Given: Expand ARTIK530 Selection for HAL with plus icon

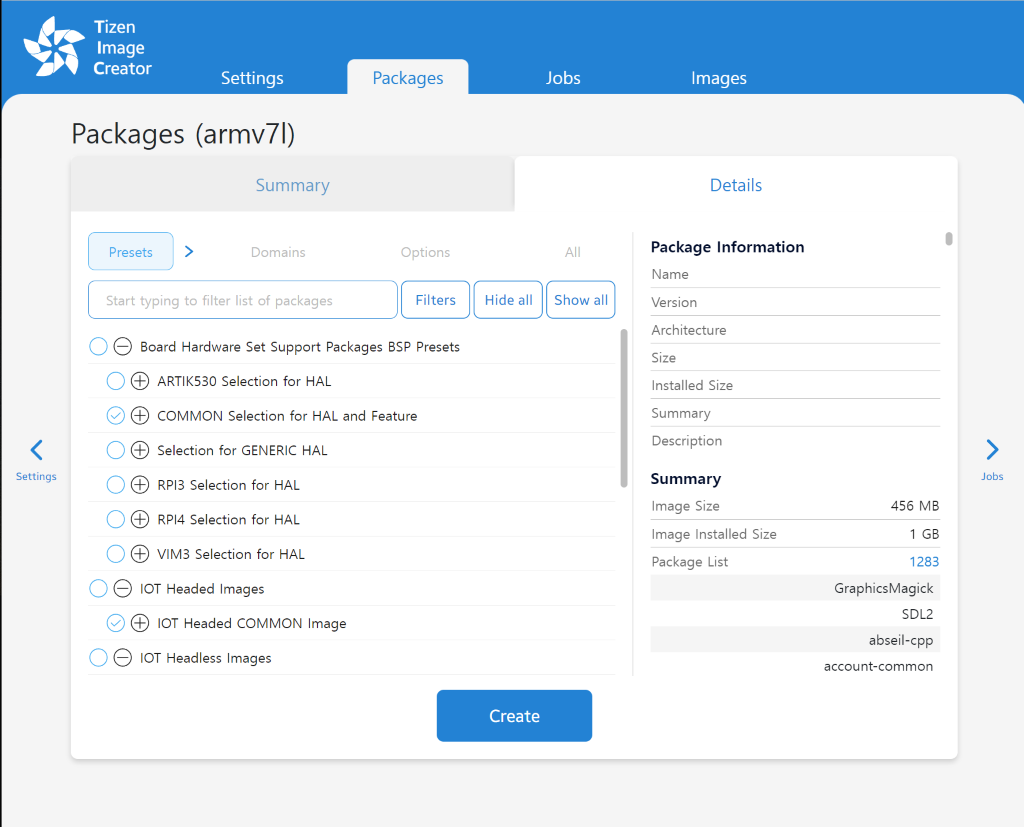Looking at the screenshot, I should click(139, 381).
